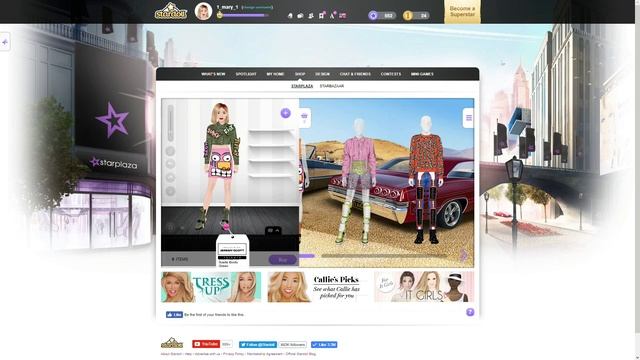The image size is (640, 360).
Task: Open the Official Stardoll Blog link
Action: pyautogui.click(x=300, y=354)
